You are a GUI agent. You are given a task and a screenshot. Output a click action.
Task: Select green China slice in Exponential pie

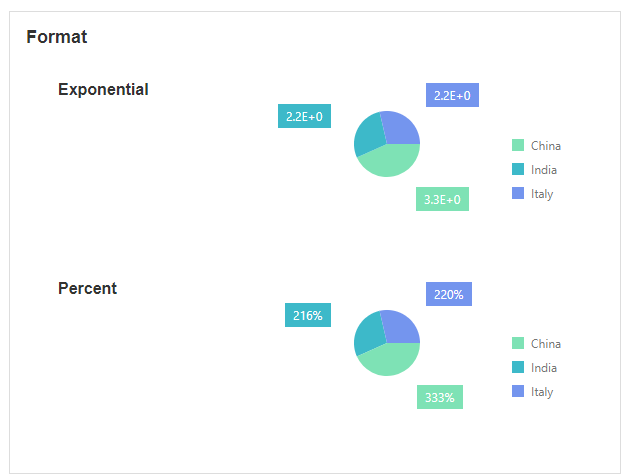(390, 162)
